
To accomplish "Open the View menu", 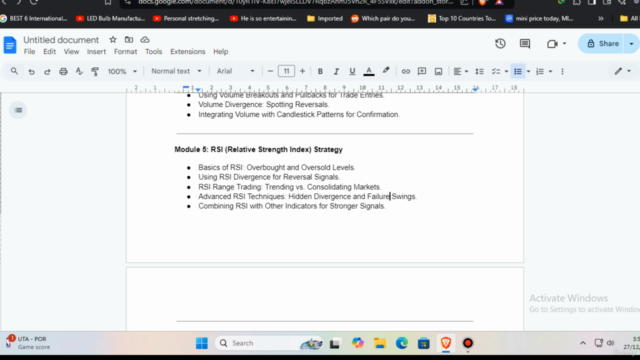I will (x=71, y=52).
